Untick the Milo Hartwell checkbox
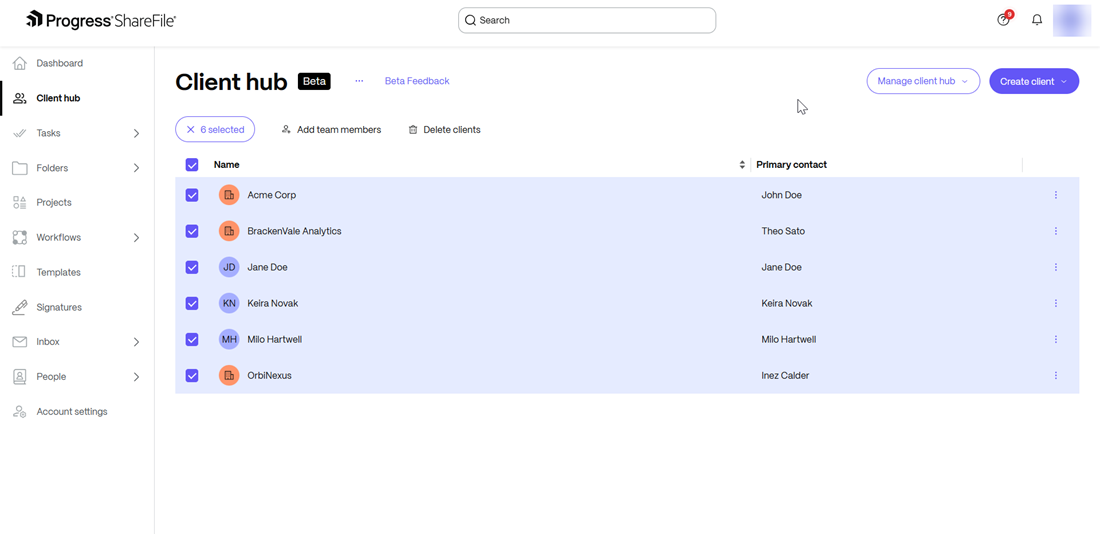This screenshot has width=1100, height=534. pyautogui.click(x=192, y=340)
